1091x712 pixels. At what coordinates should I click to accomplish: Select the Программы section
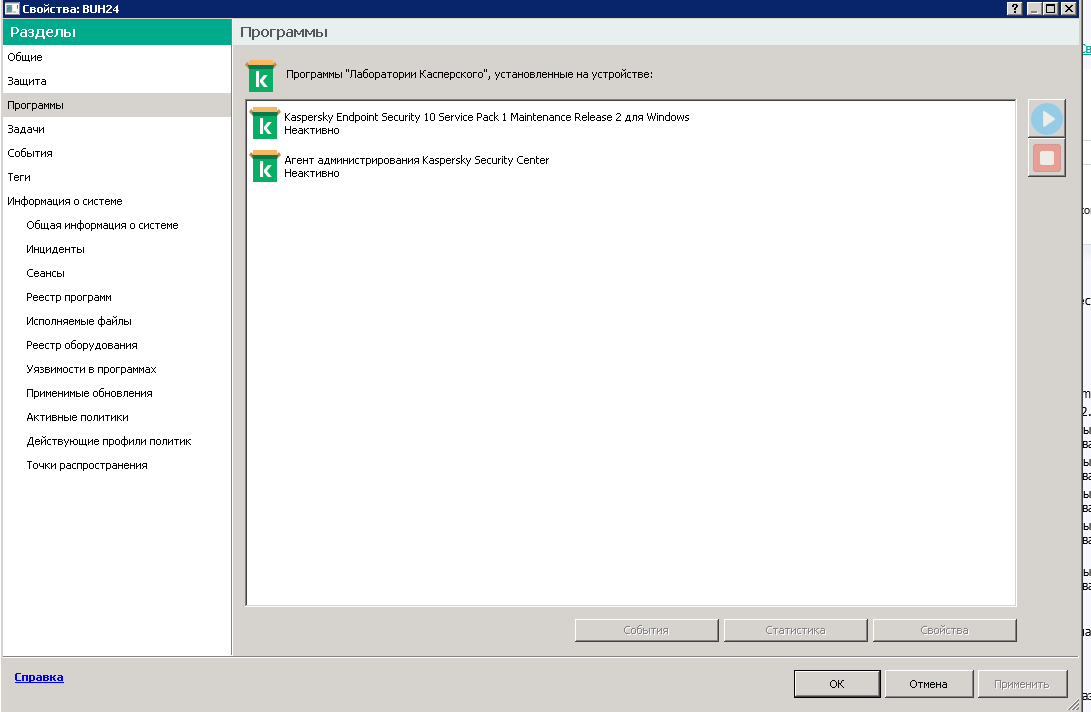(117, 105)
